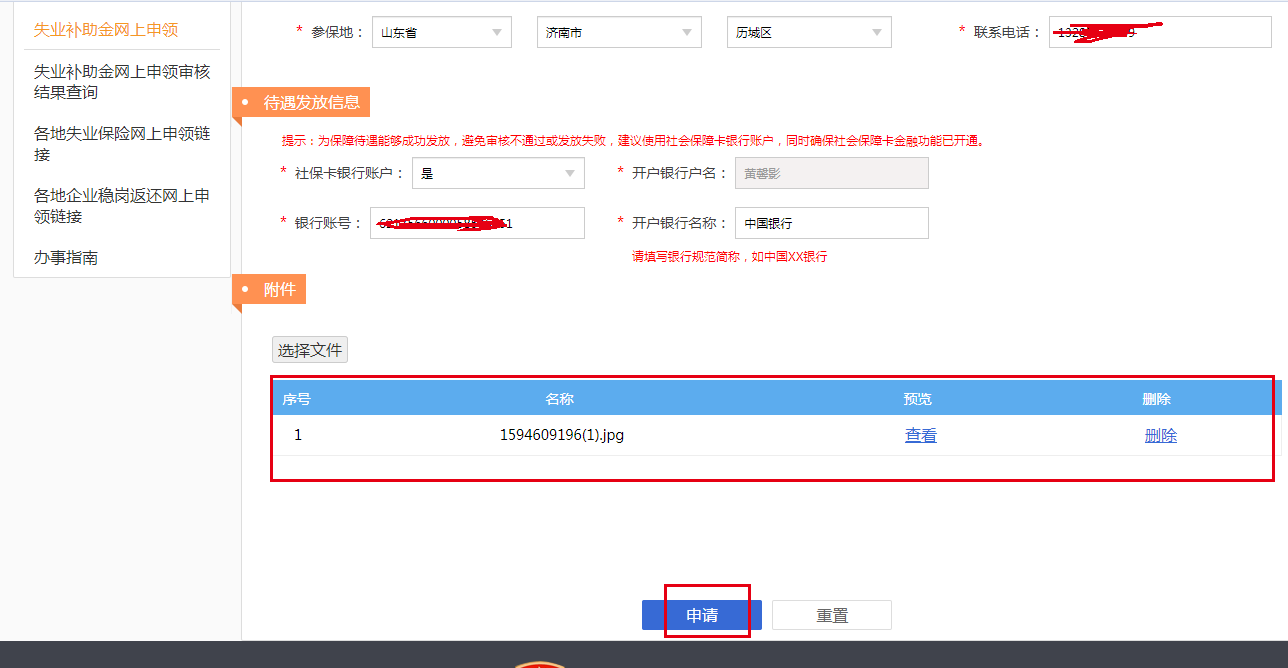Go to 各地失业保险网上申领链接
The width and height of the screenshot is (1288, 668).
122,144
